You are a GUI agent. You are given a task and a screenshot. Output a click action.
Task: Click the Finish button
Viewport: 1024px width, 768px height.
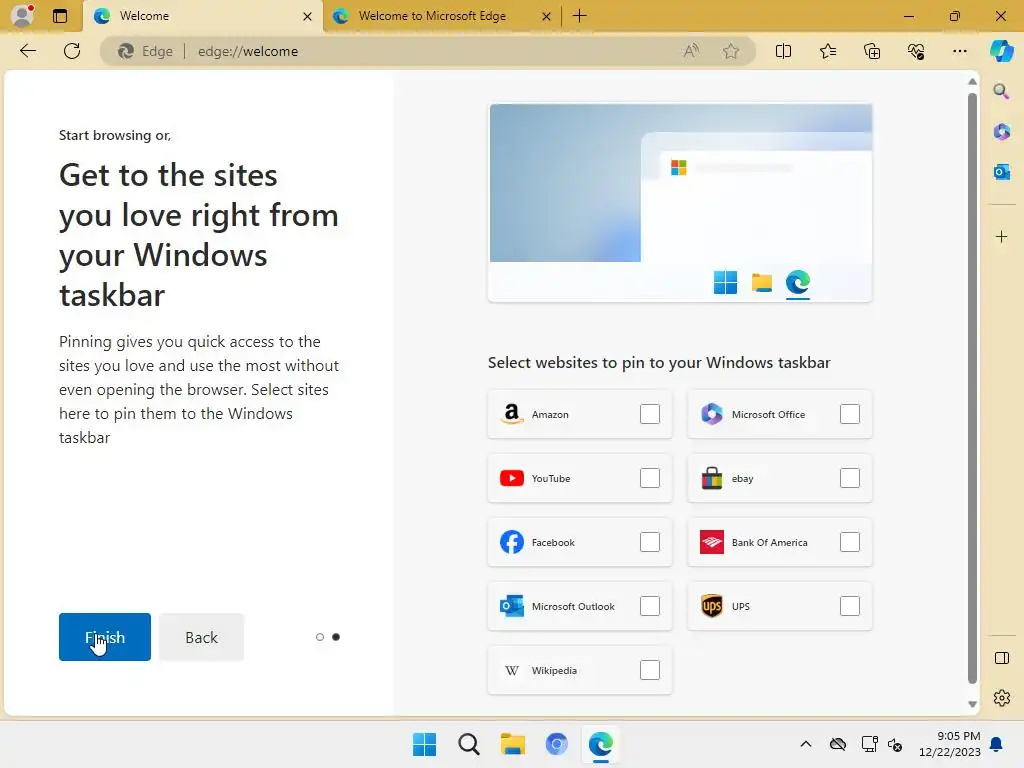coord(104,637)
